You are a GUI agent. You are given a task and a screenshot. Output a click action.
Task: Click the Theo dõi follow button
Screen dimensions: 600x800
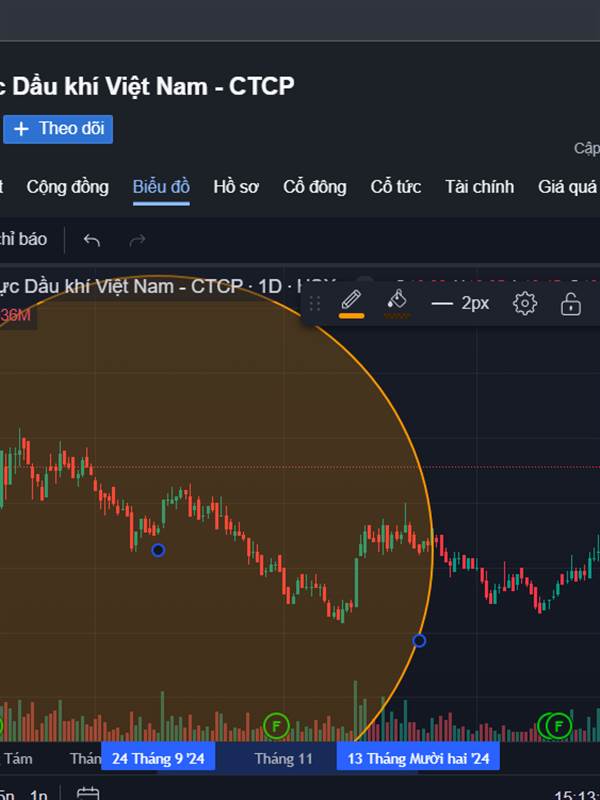point(58,129)
